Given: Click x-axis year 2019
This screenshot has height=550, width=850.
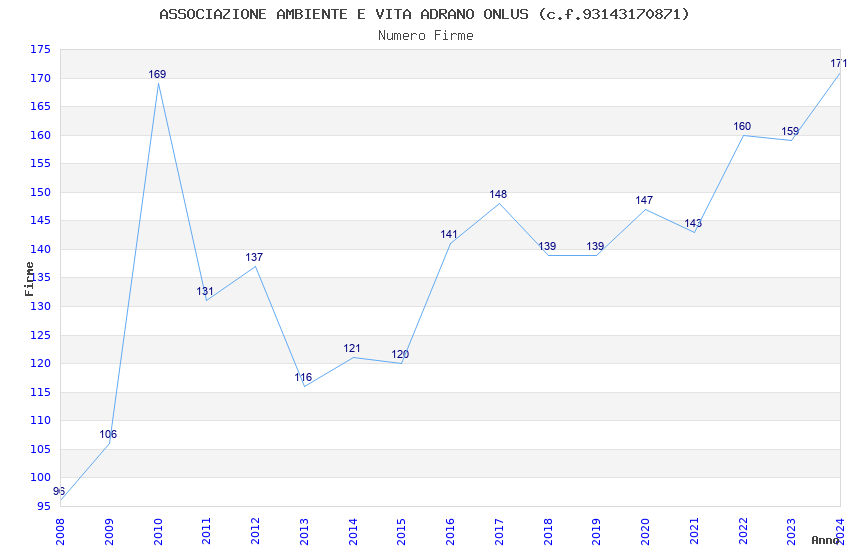Looking at the screenshot, I should click(596, 531).
